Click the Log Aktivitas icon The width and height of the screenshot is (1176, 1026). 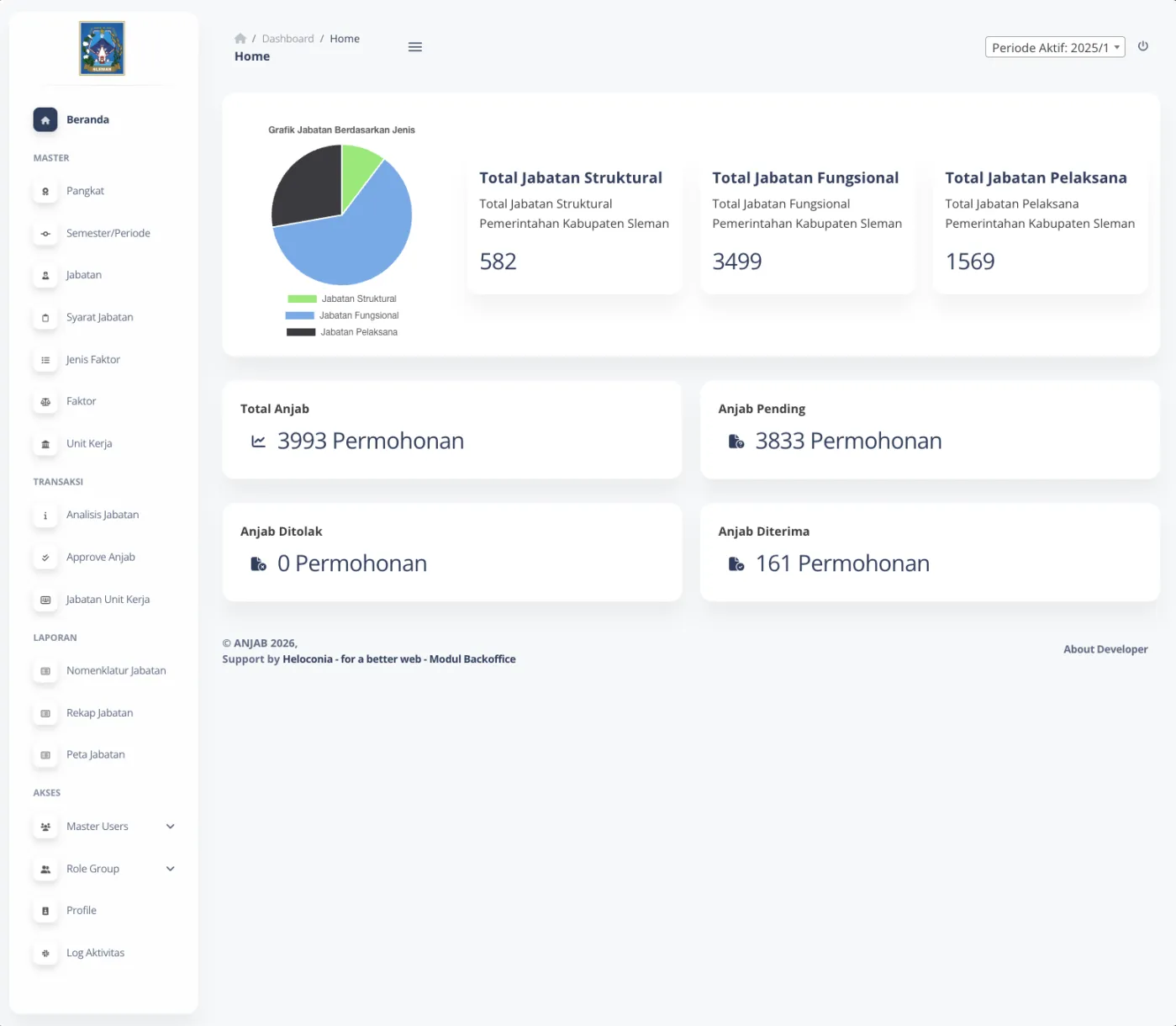(x=45, y=953)
